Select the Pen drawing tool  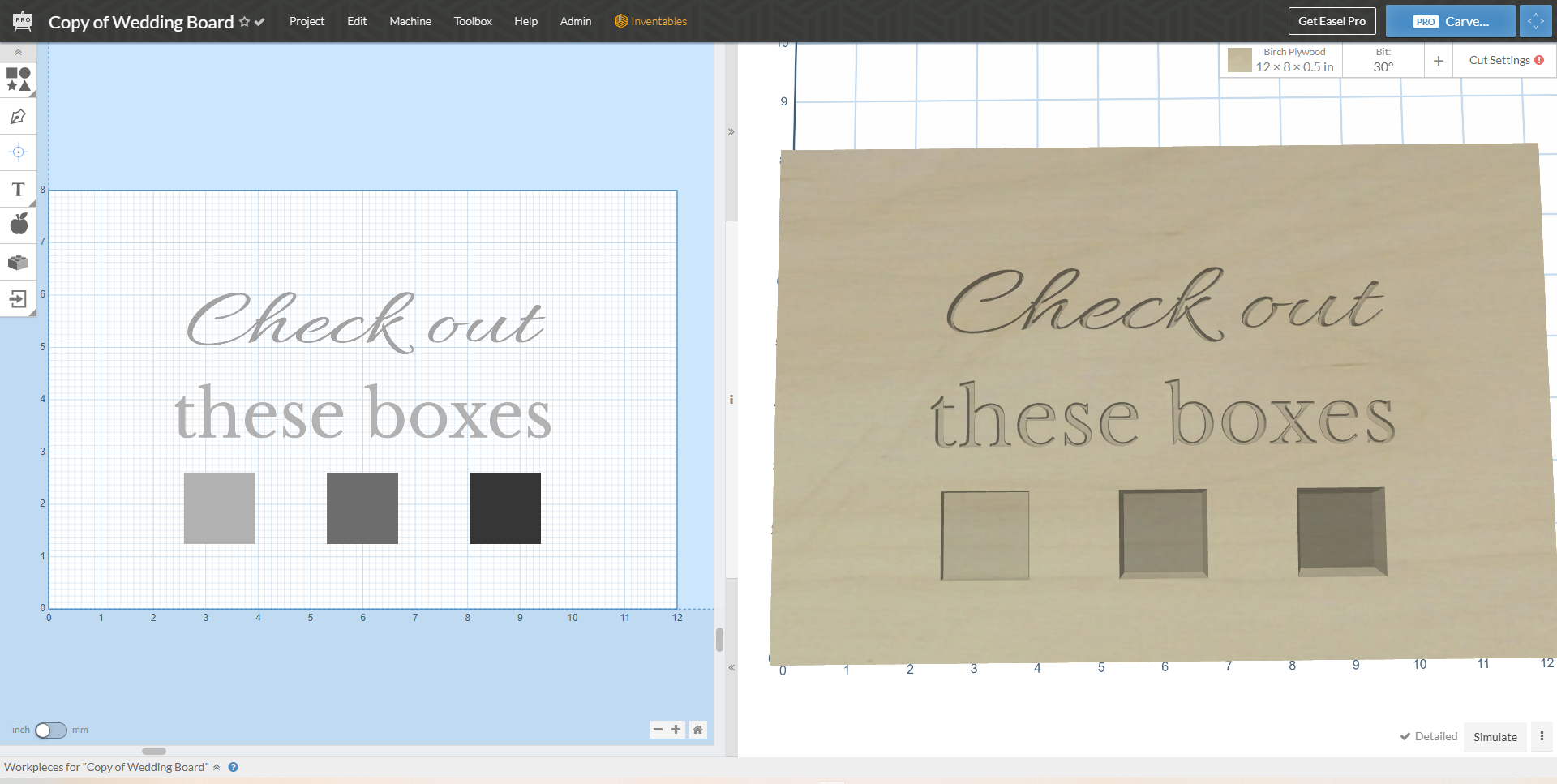click(x=18, y=117)
